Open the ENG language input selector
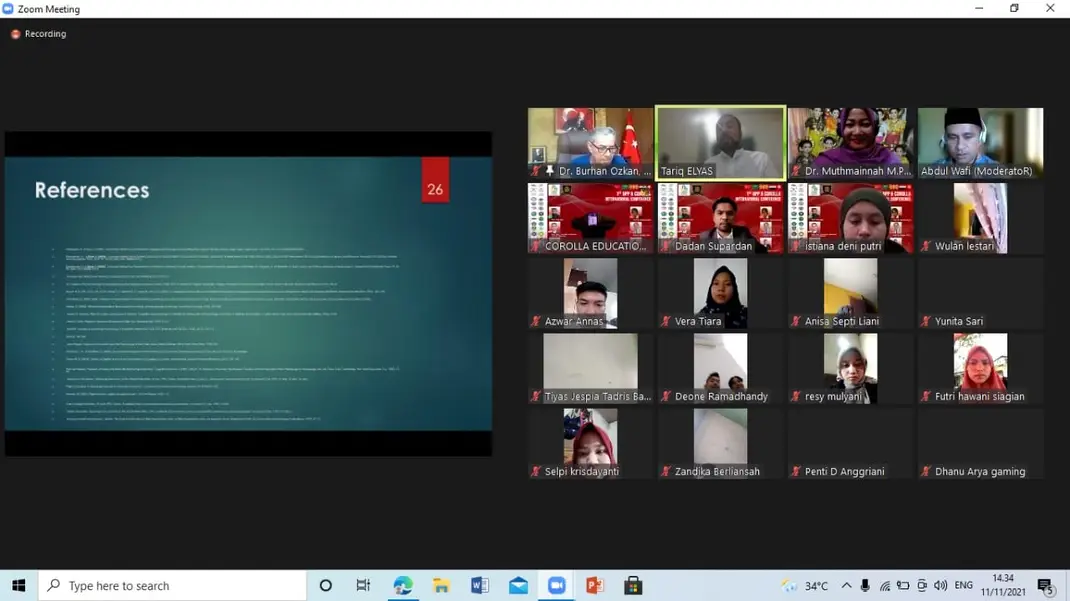 [963, 586]
